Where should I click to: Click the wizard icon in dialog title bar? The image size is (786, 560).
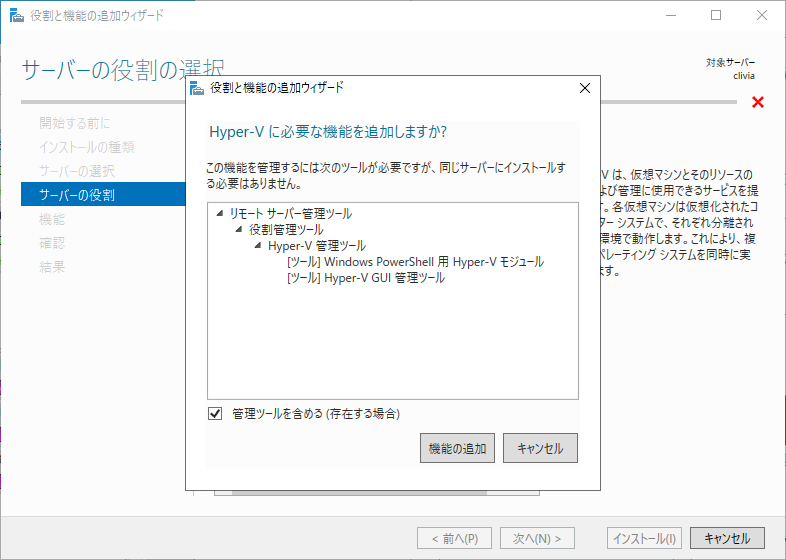click(x=197, y=89)
